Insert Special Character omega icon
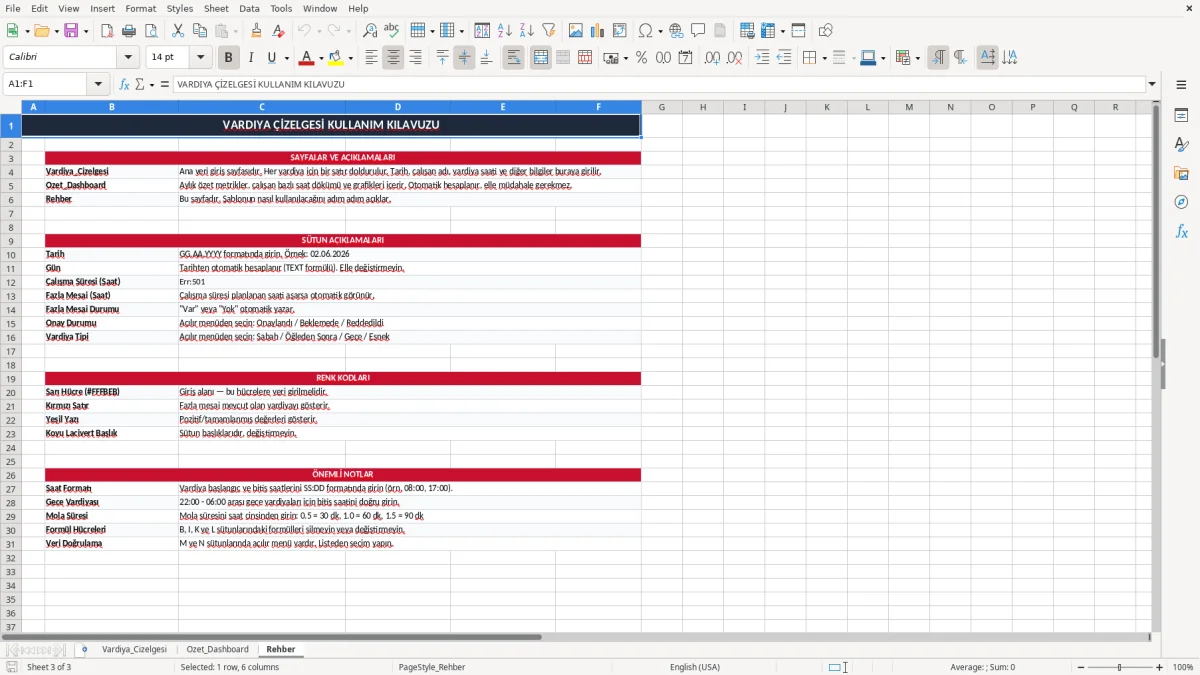The height and width of the screenshot is (675, 1200). click(645, 31)
